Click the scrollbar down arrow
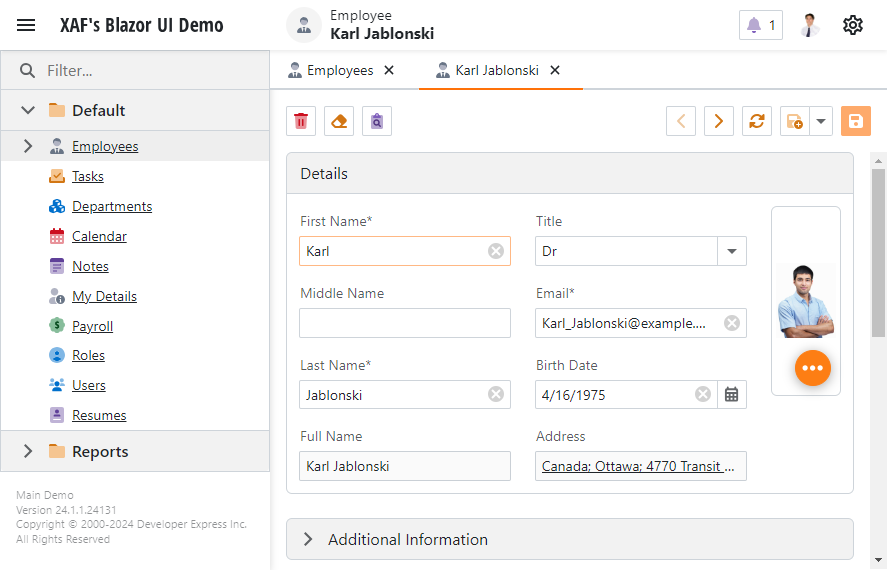The image size is (887, 570). tap(879, 560)
